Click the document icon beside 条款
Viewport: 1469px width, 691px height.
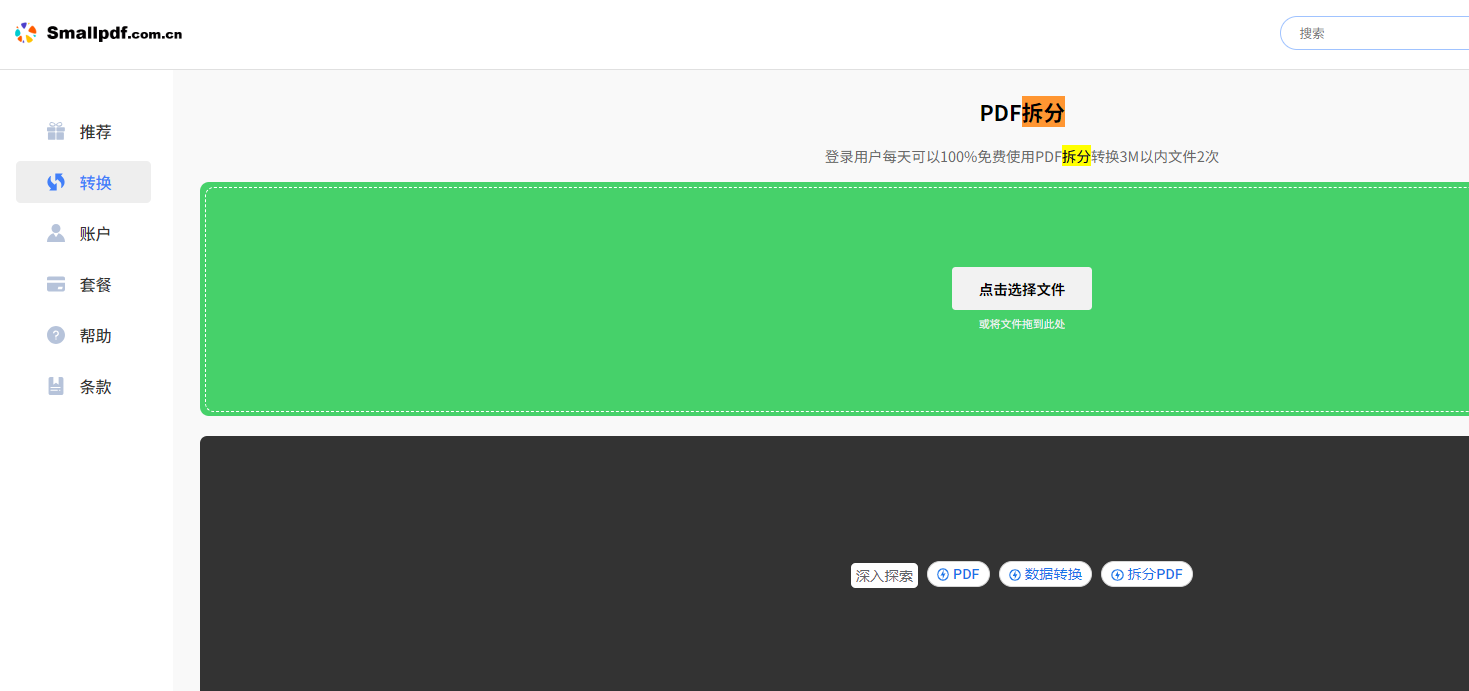(56, 386)
